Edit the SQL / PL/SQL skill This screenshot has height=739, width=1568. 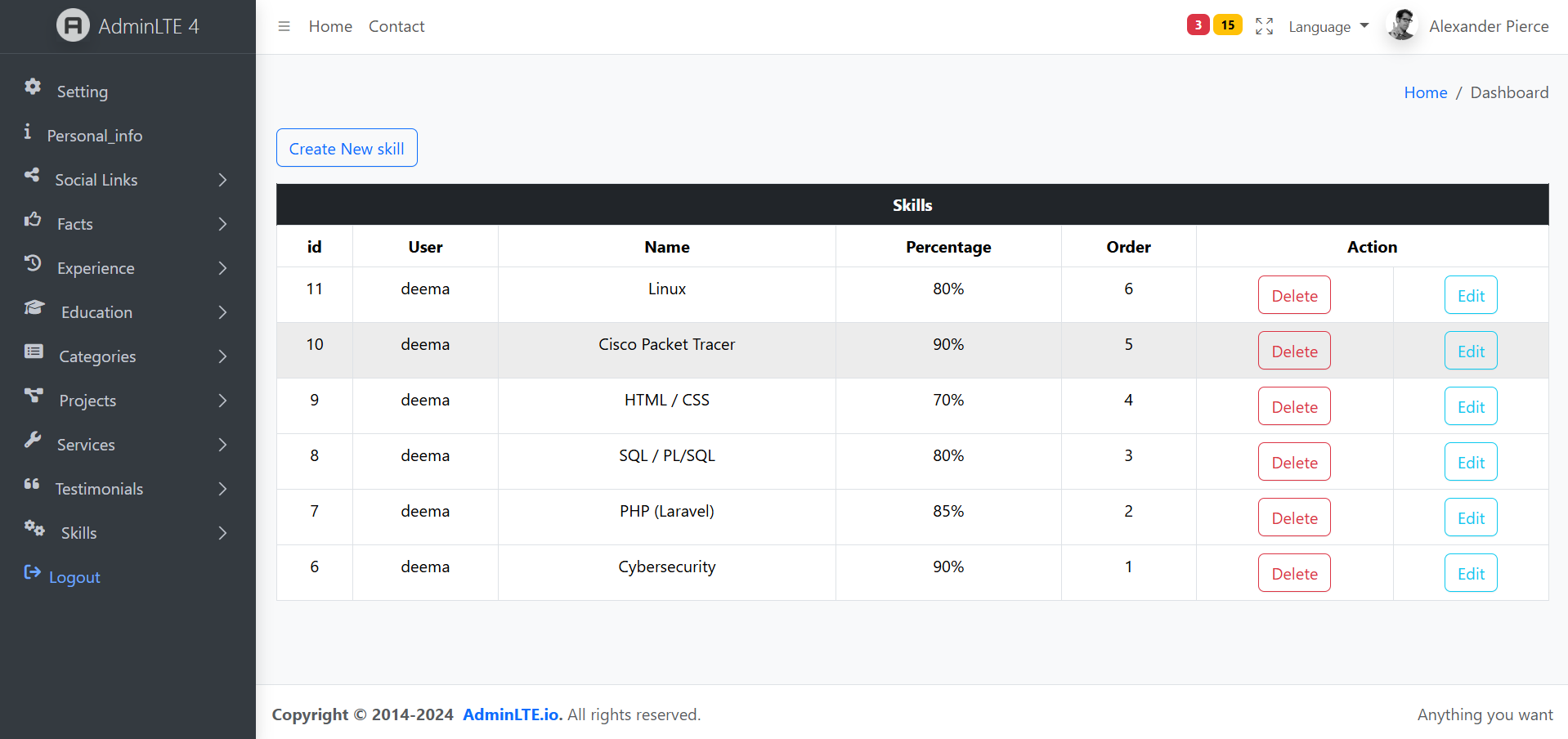click(1471, 462)
